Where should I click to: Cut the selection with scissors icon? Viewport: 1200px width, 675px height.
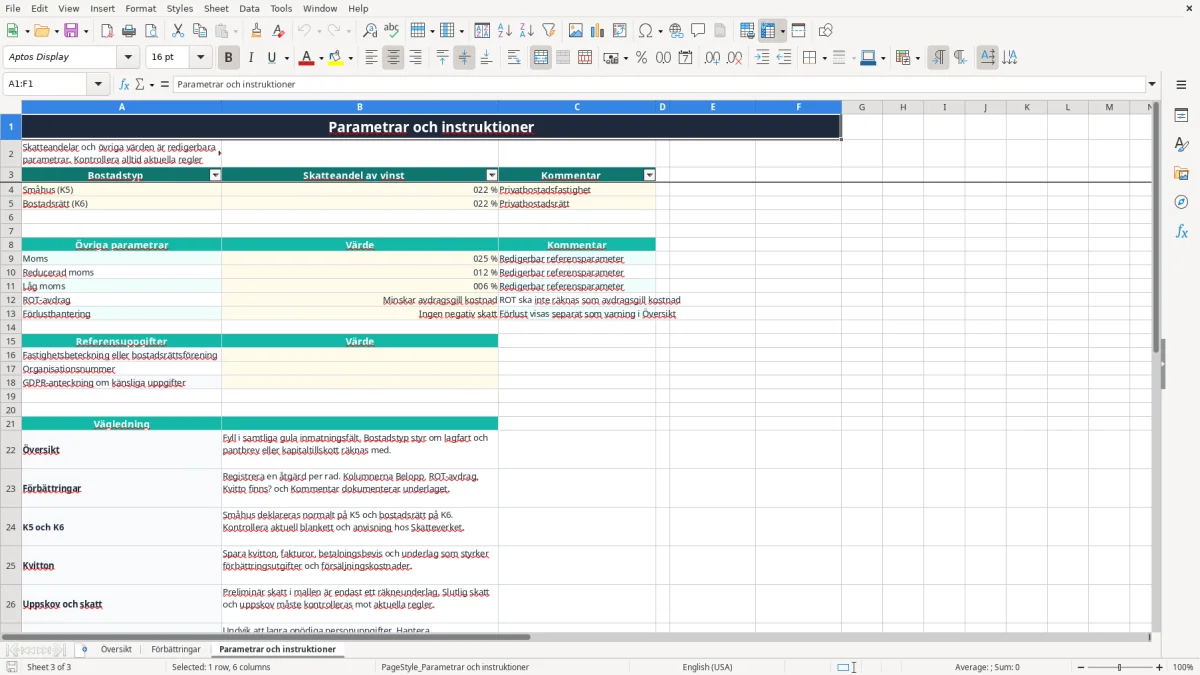178,31
